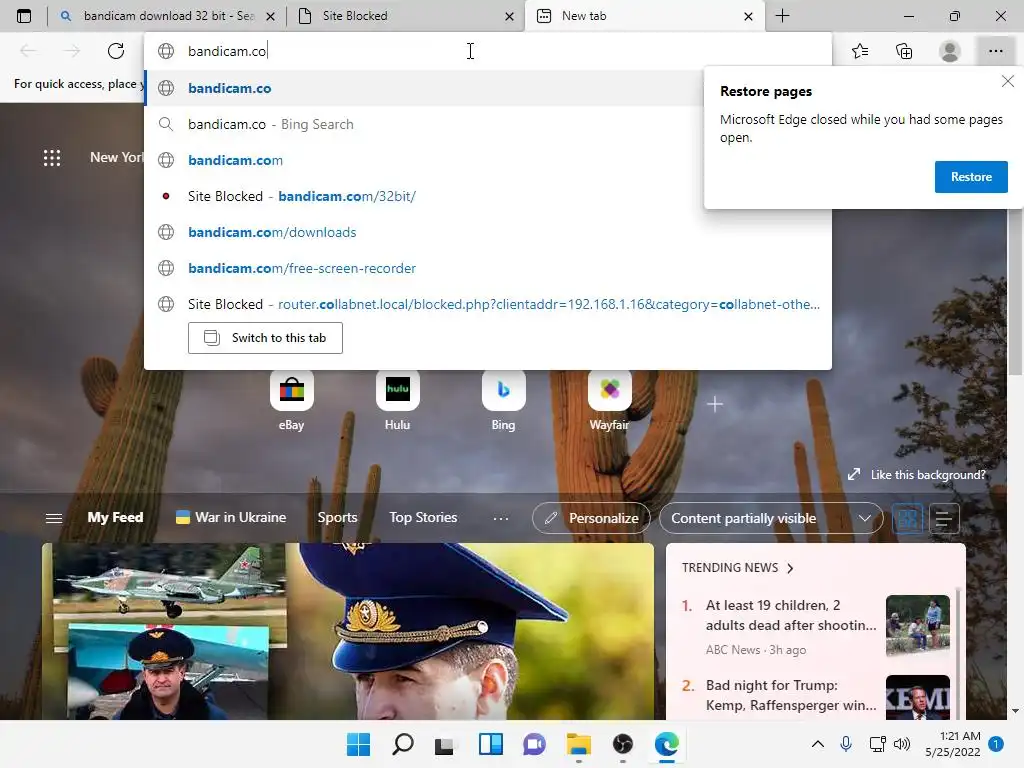Open the Favorites star icon

click(x=860, y=51)
